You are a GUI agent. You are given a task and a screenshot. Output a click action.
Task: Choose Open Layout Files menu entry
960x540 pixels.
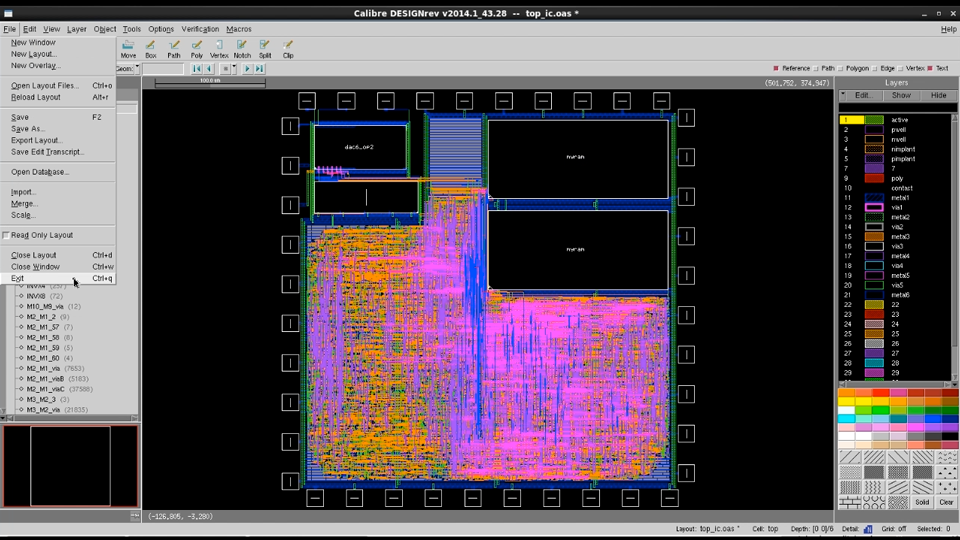coord(58,86)
